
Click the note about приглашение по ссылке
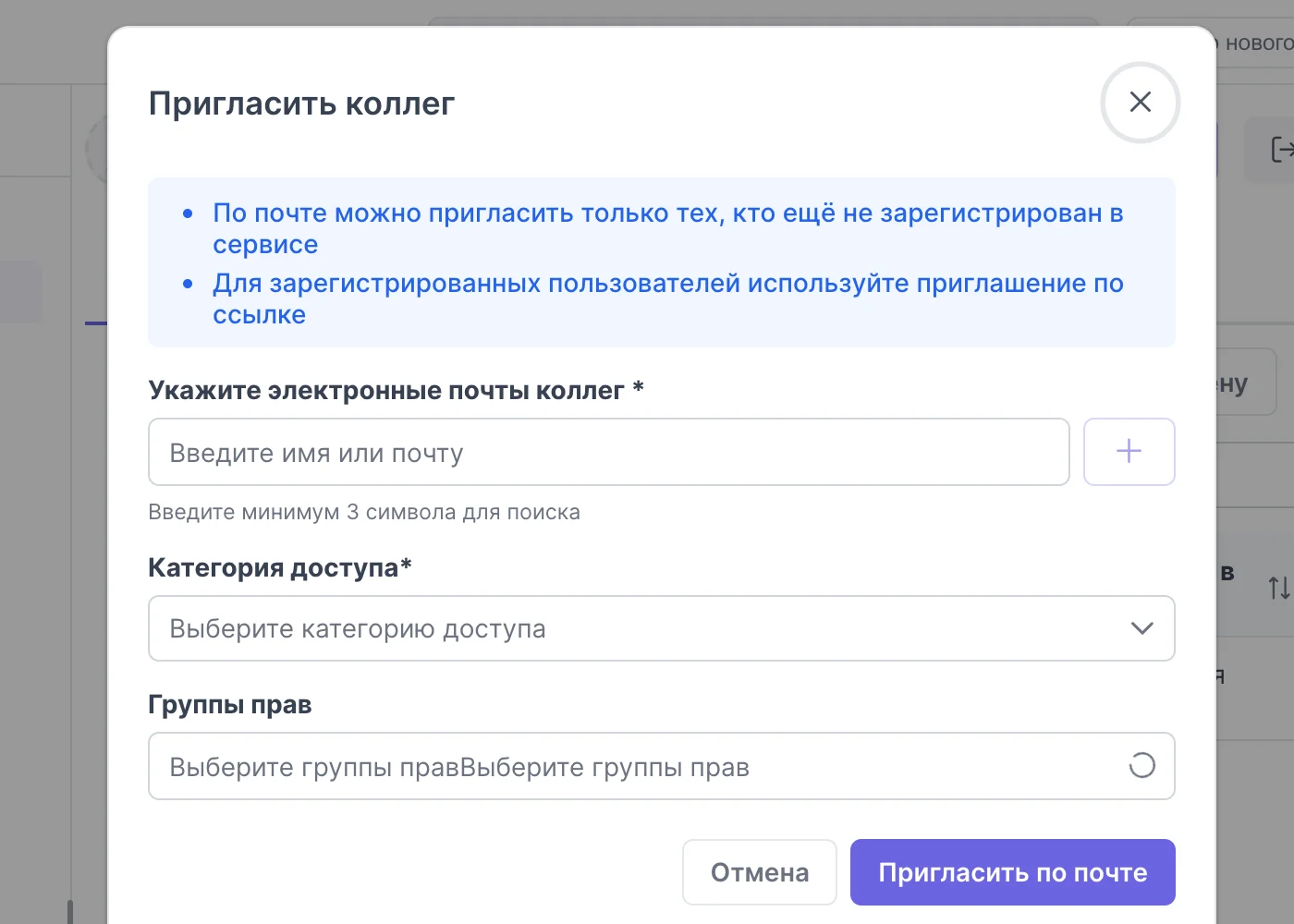[x=668, y=298]
